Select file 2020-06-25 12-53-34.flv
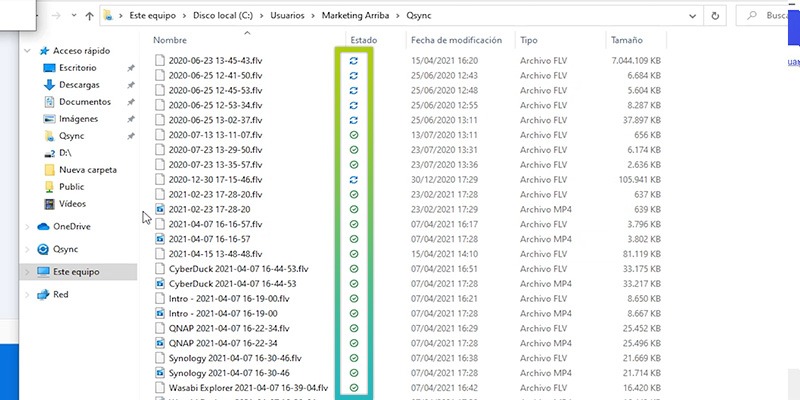This screenshot has height=400, width=800. click(215, 105)
